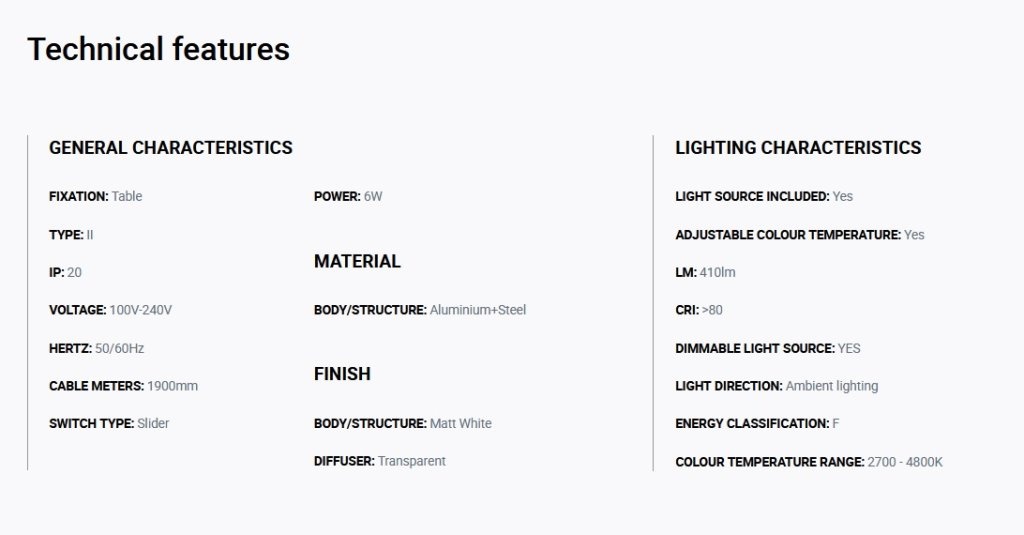
Task: Click the LM: 410lm lumen value
Action: (x=705, y=272)
